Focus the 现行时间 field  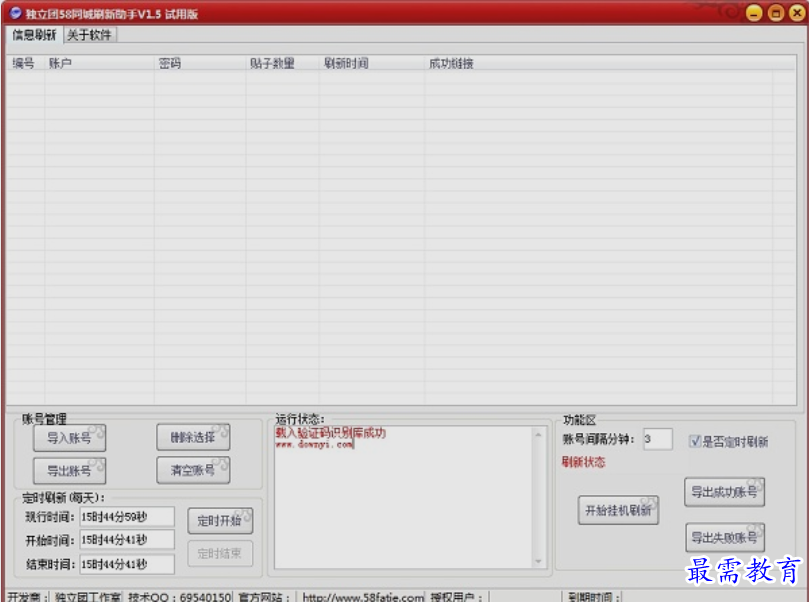[x=127, y=516]
